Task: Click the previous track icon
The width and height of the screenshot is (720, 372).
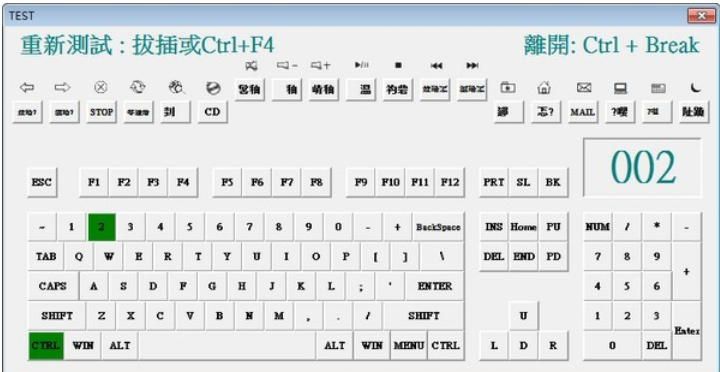Action: [436, 66]
